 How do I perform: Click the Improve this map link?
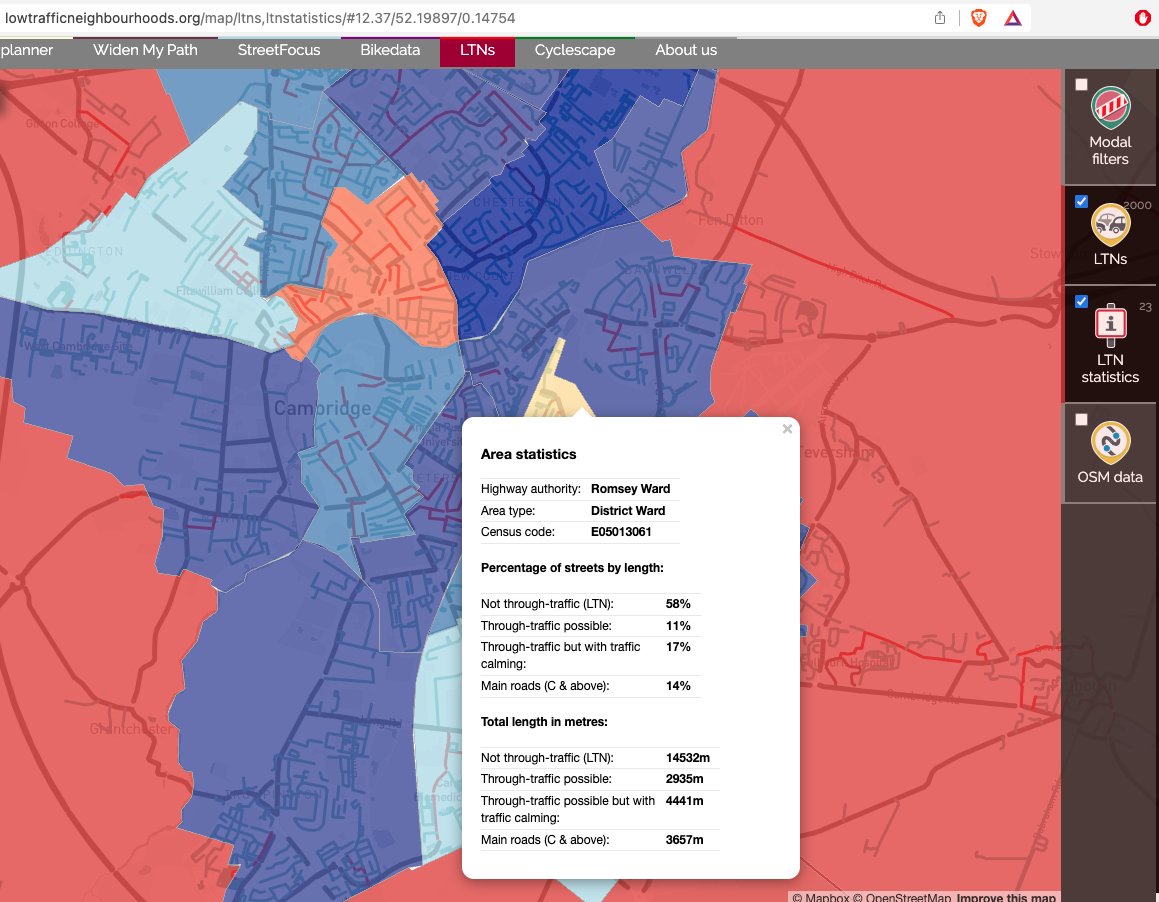1006,897
